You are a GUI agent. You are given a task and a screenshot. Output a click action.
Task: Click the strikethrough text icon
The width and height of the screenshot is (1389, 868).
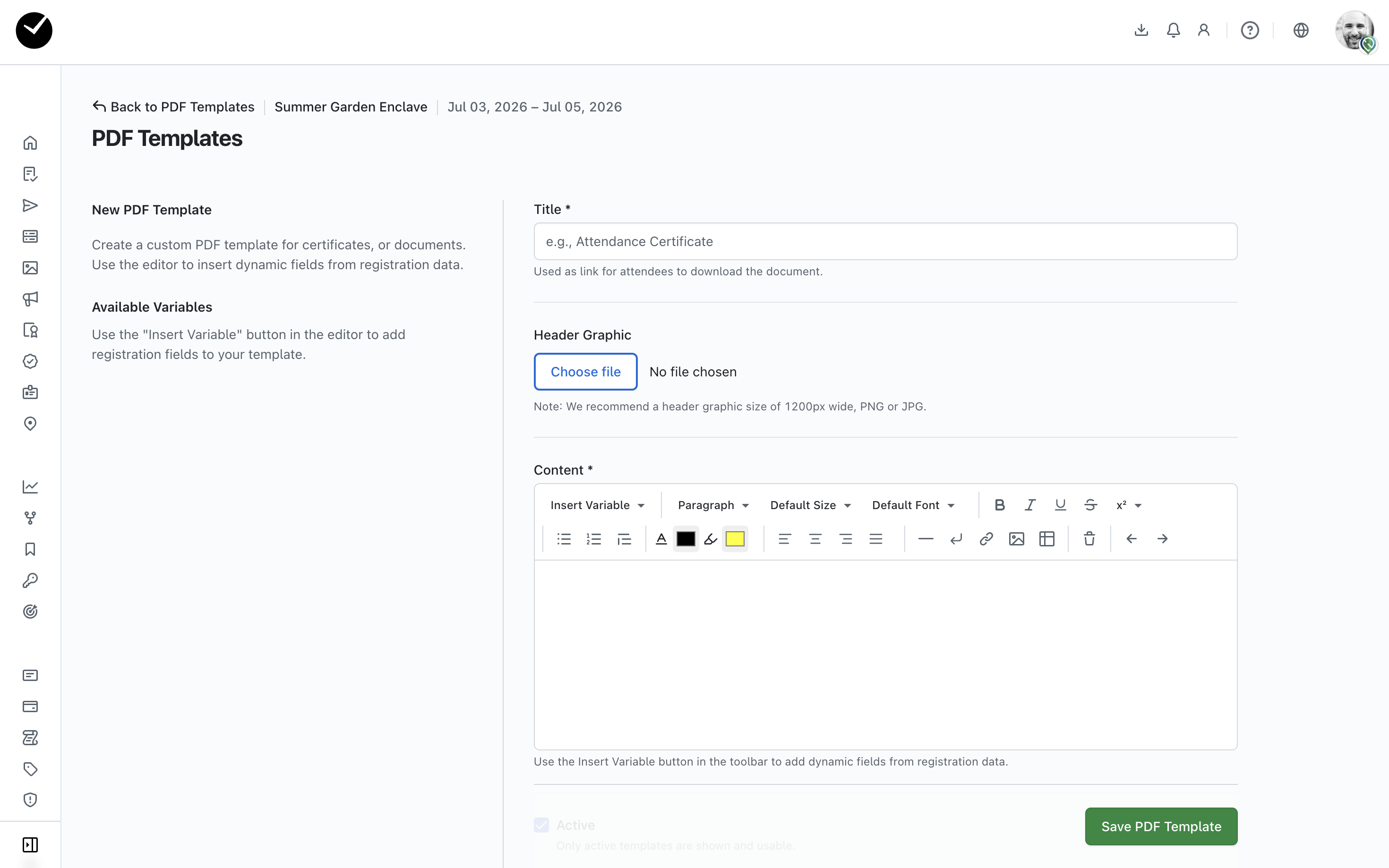(1090, 505)
